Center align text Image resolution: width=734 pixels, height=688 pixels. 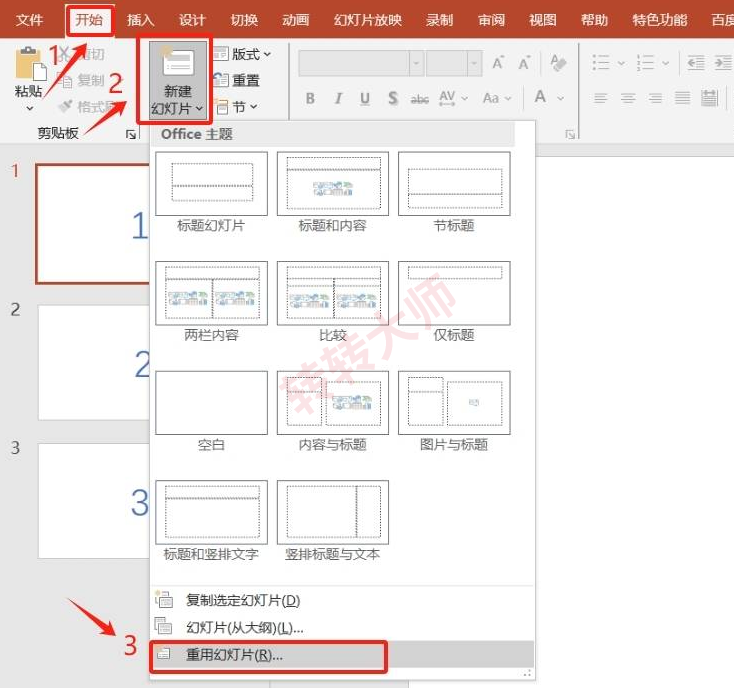(628, 98)
